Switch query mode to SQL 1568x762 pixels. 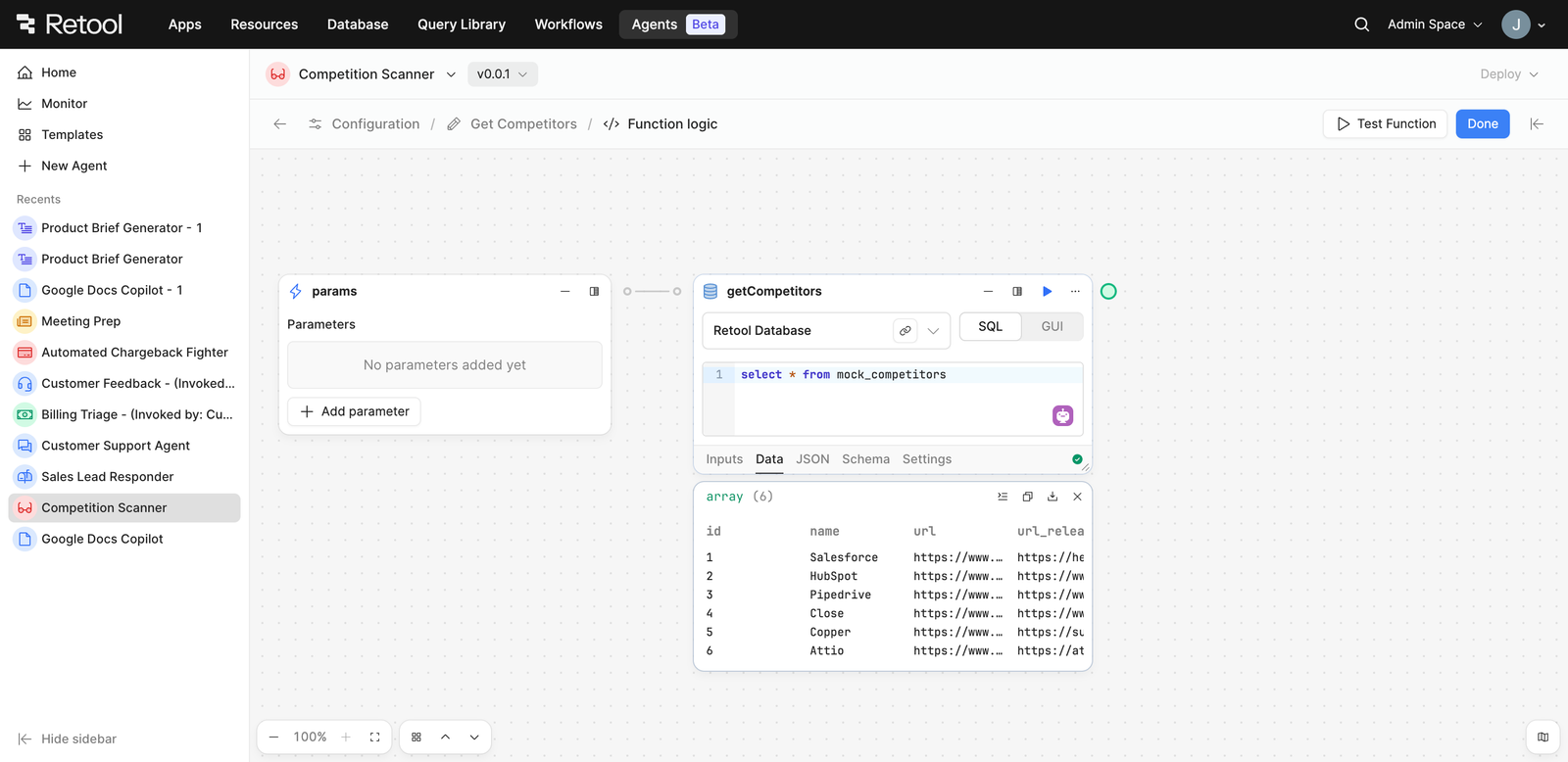tap(991, 327)
